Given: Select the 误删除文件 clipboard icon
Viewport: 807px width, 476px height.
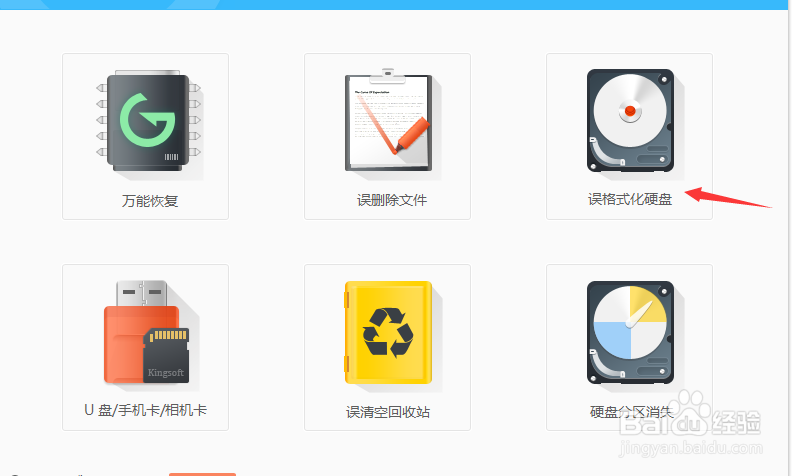Looking at the screenshot, I should (388, 119).
